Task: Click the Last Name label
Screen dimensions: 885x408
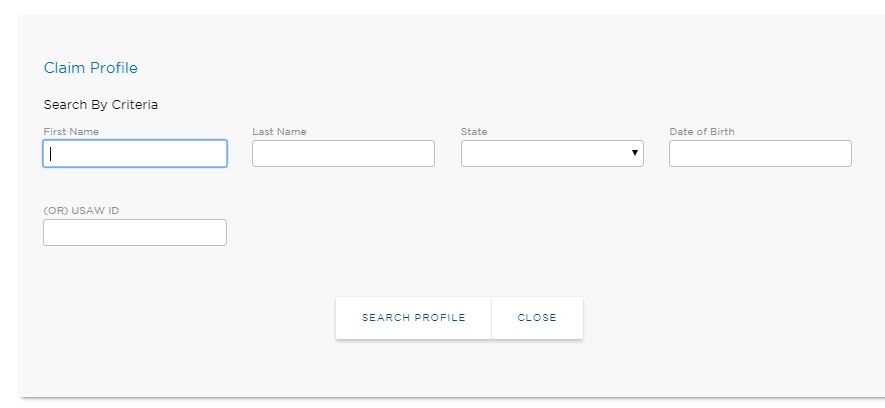Action: [279, 131]
